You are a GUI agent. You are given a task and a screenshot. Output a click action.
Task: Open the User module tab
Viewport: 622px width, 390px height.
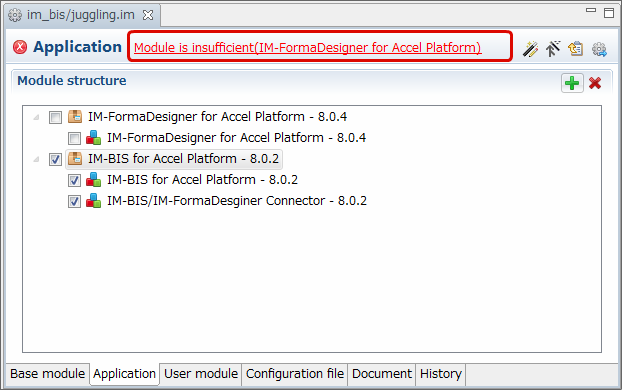pyautogui.click(x=201, y=374)
